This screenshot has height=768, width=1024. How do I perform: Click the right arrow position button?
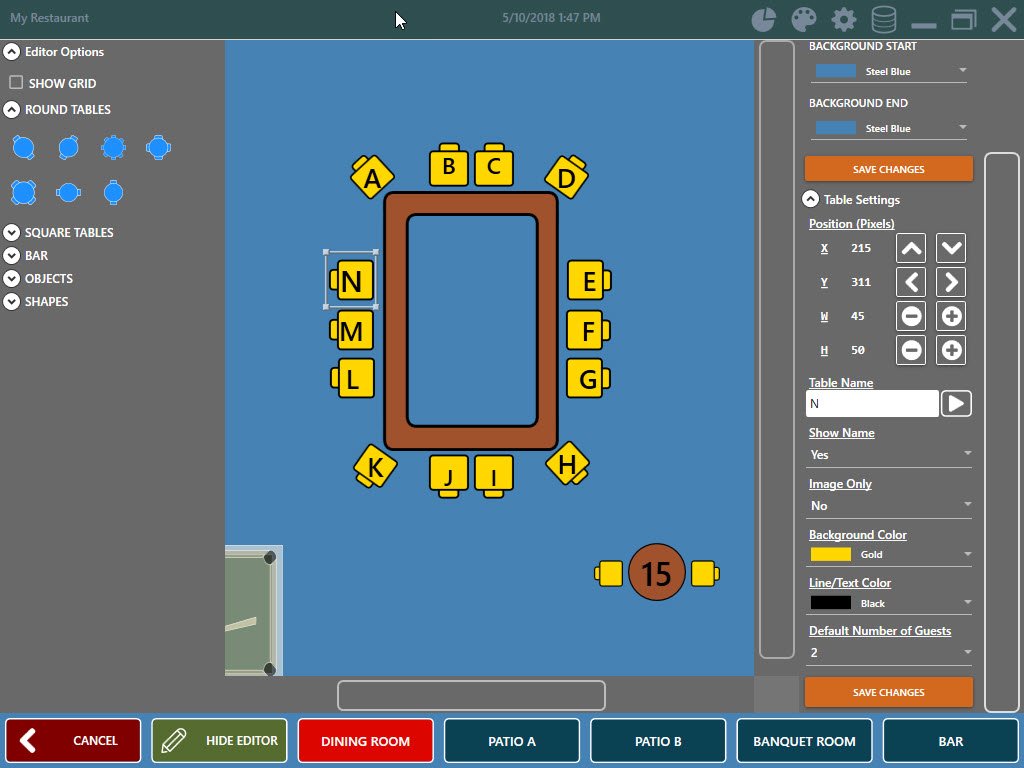(x=951, y=282)
